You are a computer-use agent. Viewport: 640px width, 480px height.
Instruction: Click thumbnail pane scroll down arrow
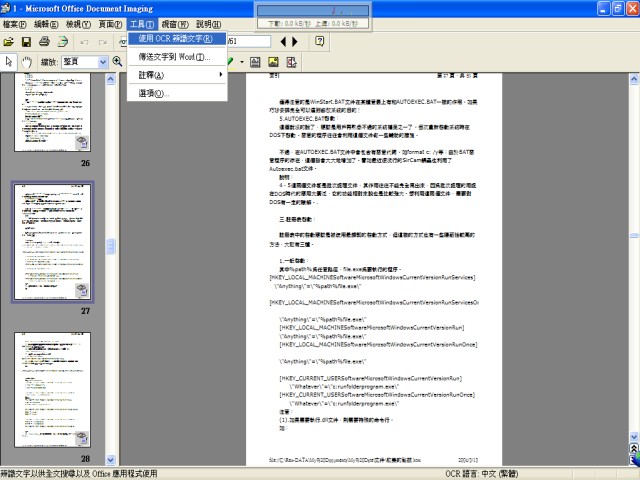pyautogui.click(x=111, y=460)
